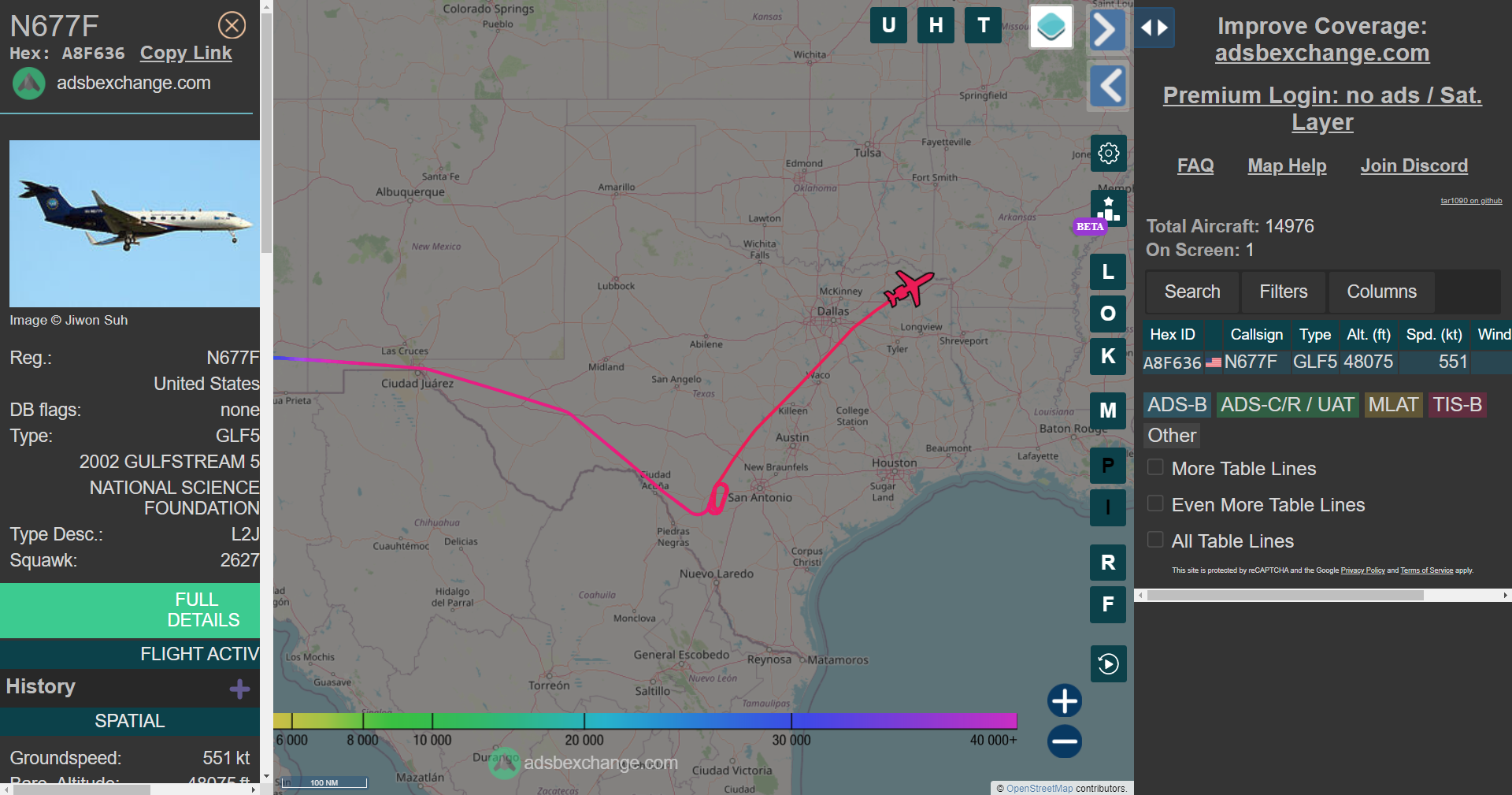
Task: Open the Terms of Service link
Action: tap(1426, 570)
